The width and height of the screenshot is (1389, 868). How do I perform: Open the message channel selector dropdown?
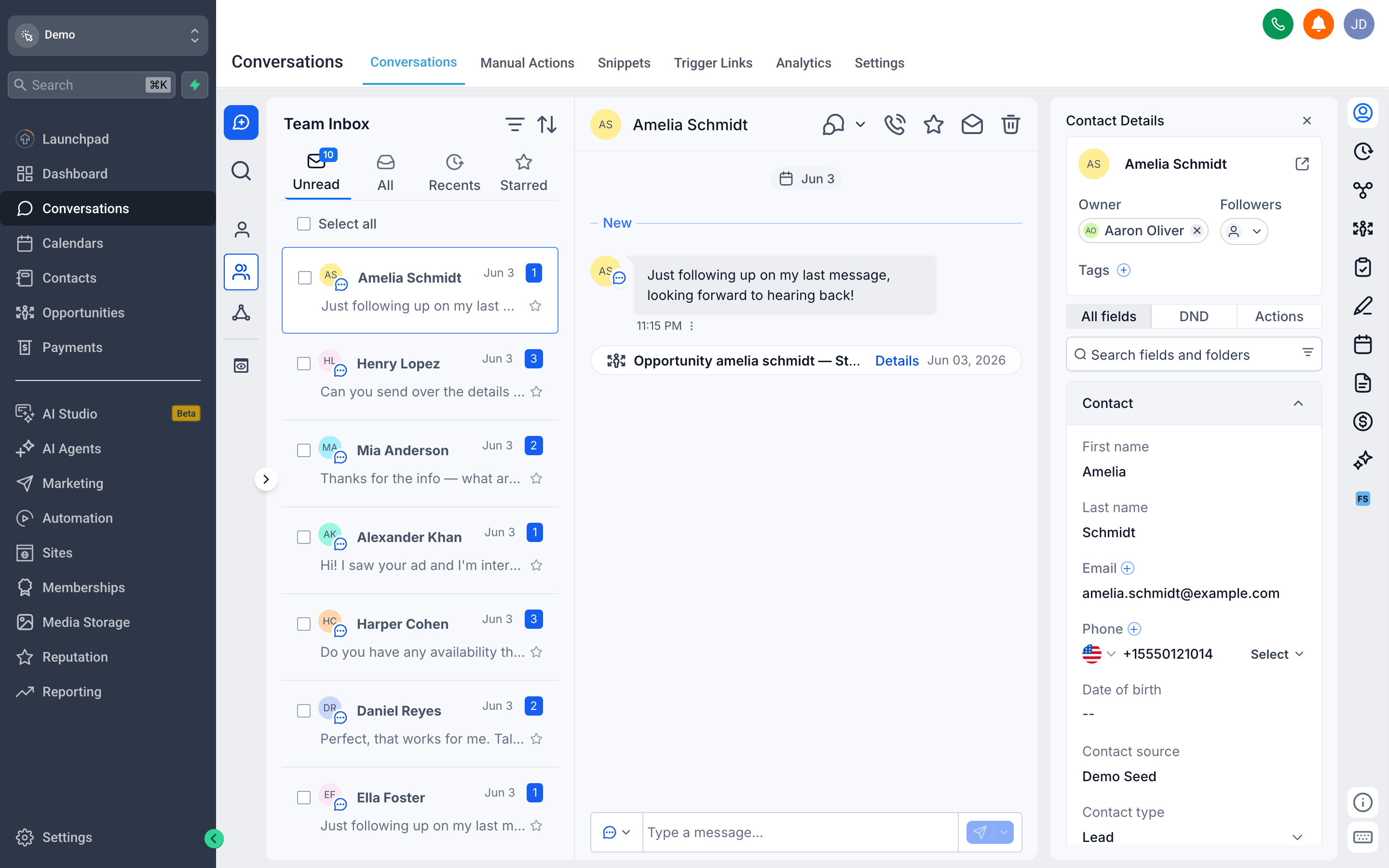pyautogui.click(x=616, y=832)
